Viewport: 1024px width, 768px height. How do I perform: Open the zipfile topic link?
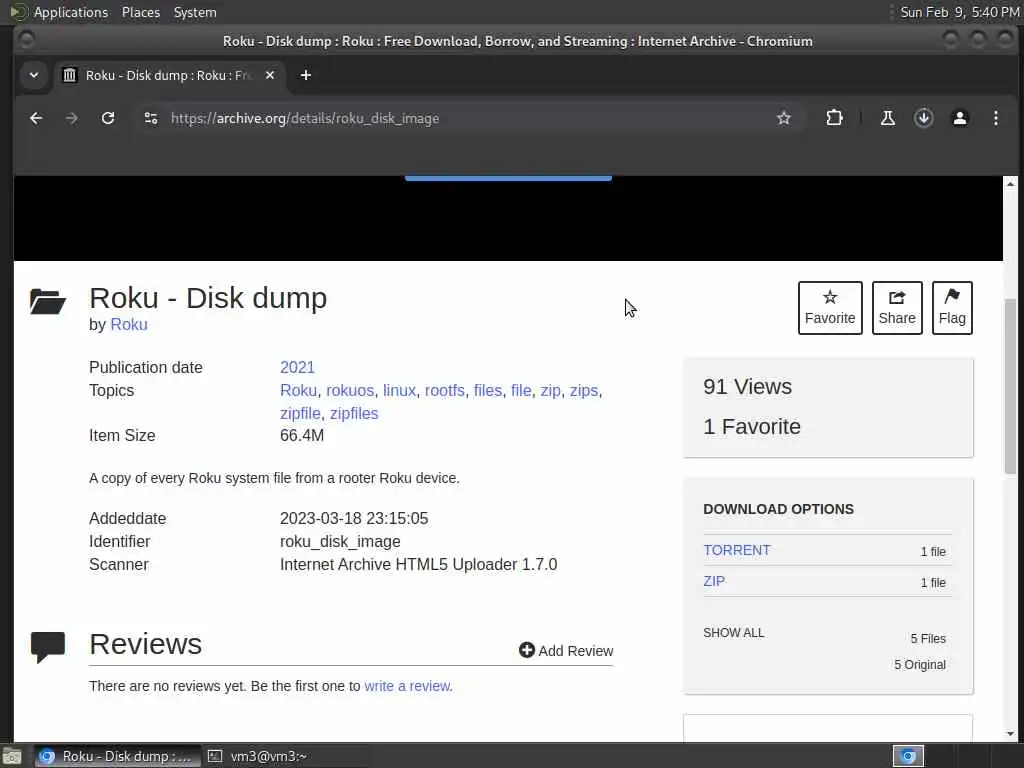pos(300,413)
